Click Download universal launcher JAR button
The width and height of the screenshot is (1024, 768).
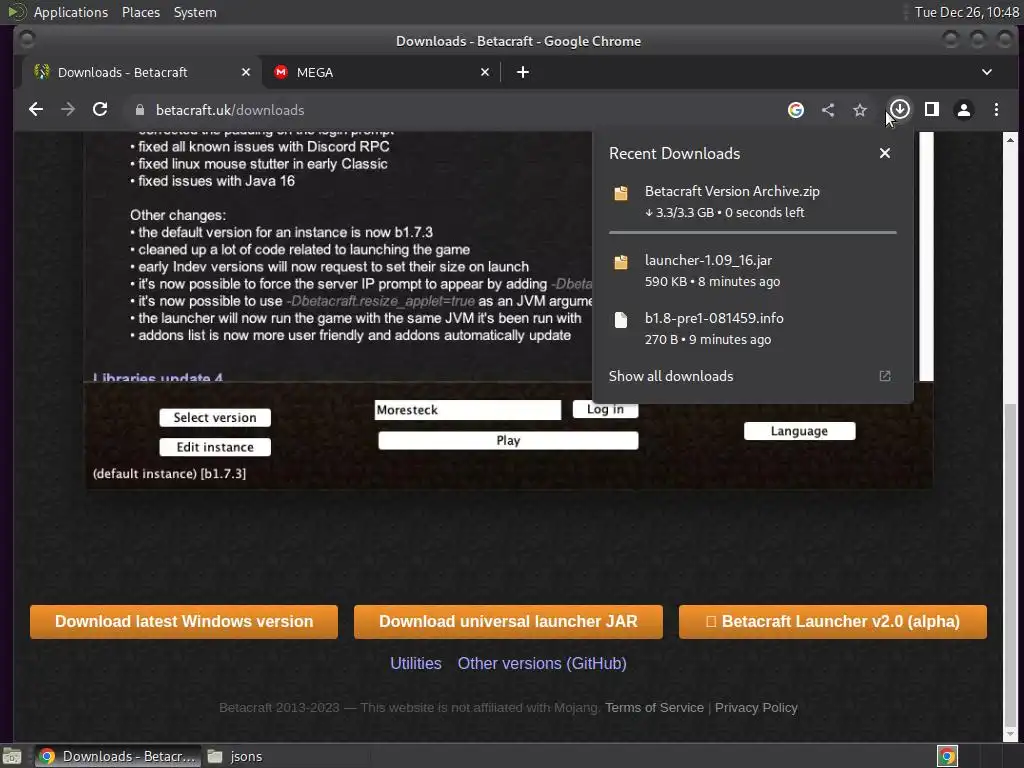pyautogui.click(x=508, y=622)
